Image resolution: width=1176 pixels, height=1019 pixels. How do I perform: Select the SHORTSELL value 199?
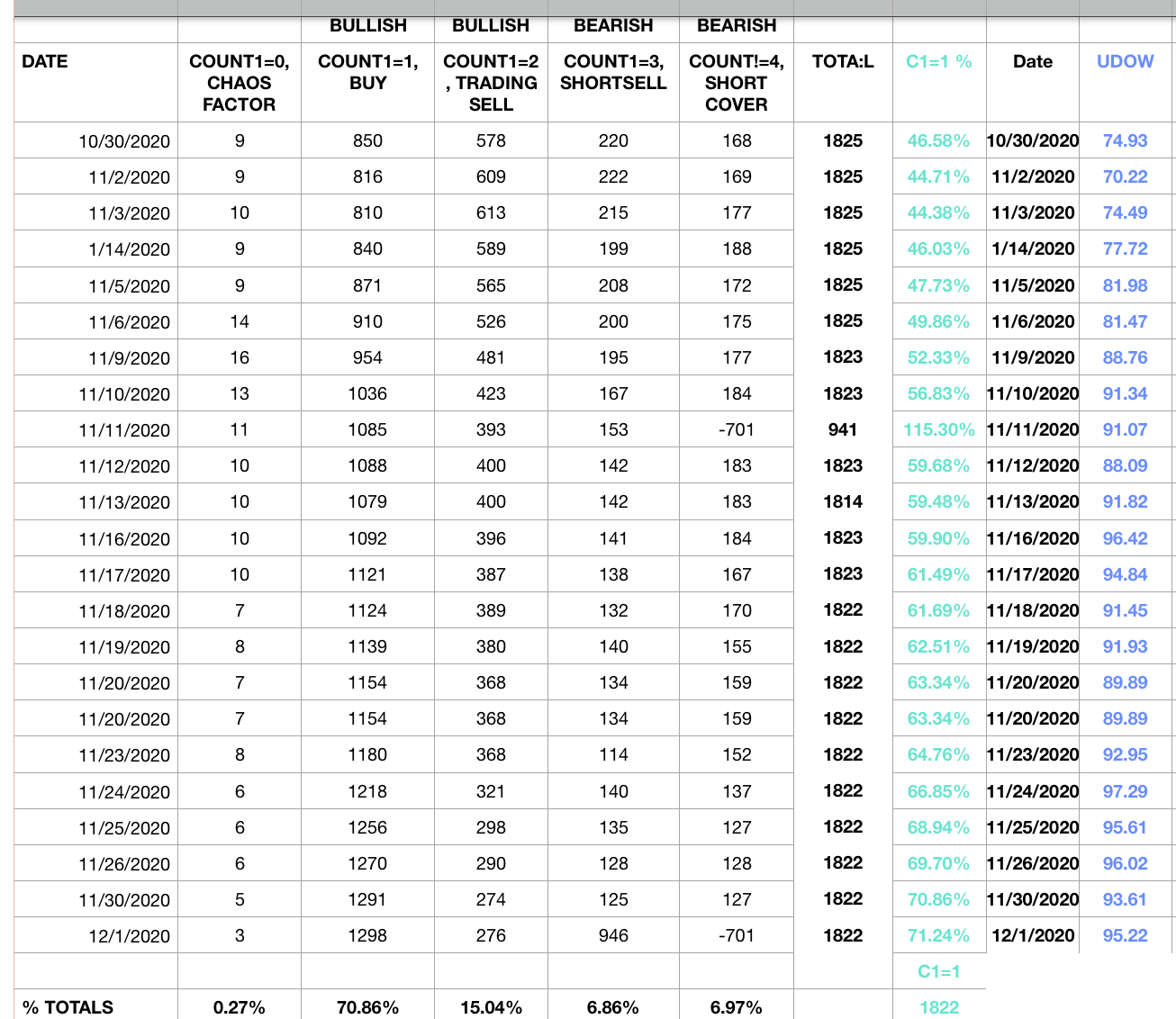[x=613, y=248]
